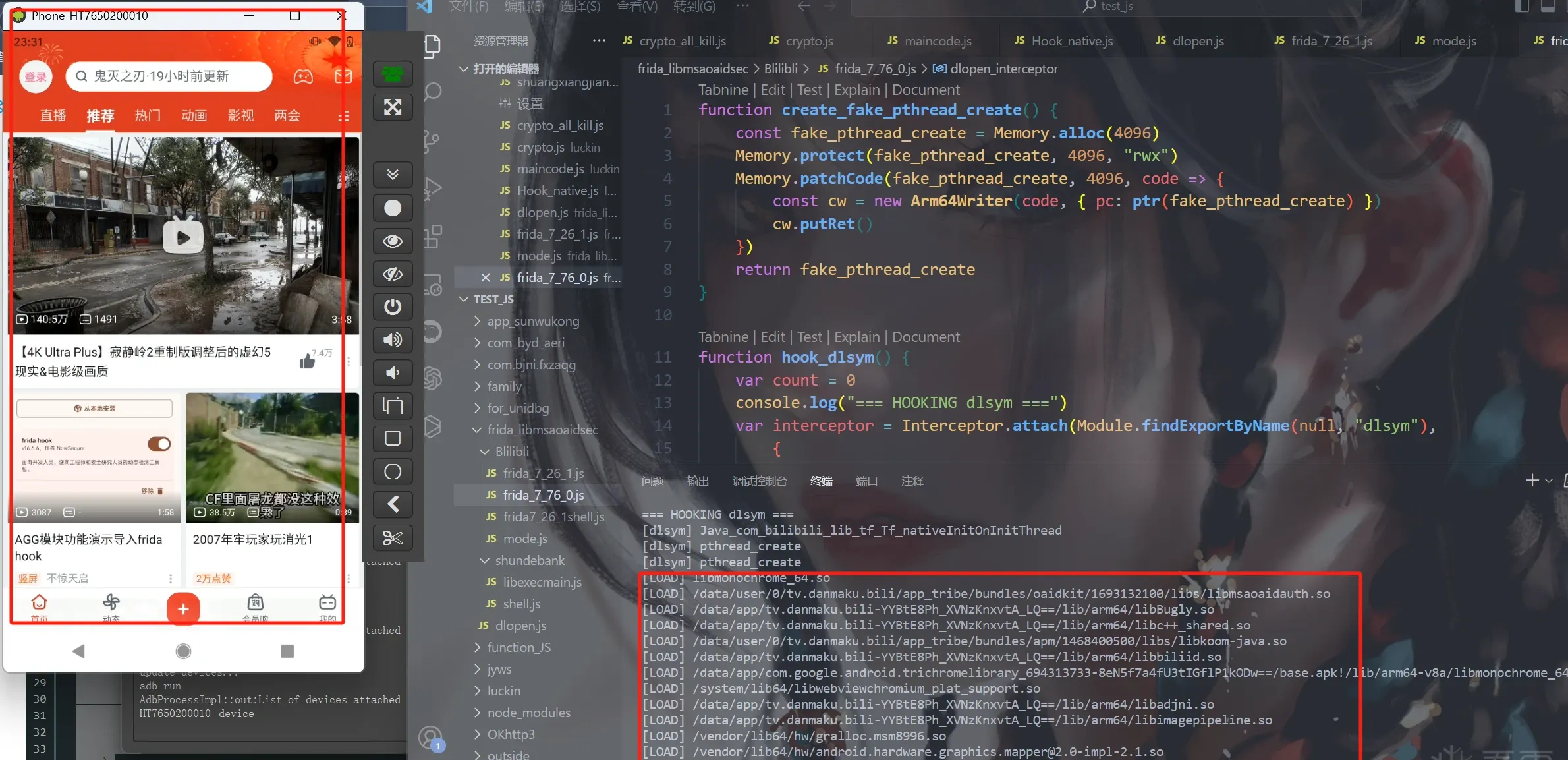The height and width of the screenshot is (760, 1568).
Task: Collapse the 打开的编辑器 section
Action: [464, 69]
